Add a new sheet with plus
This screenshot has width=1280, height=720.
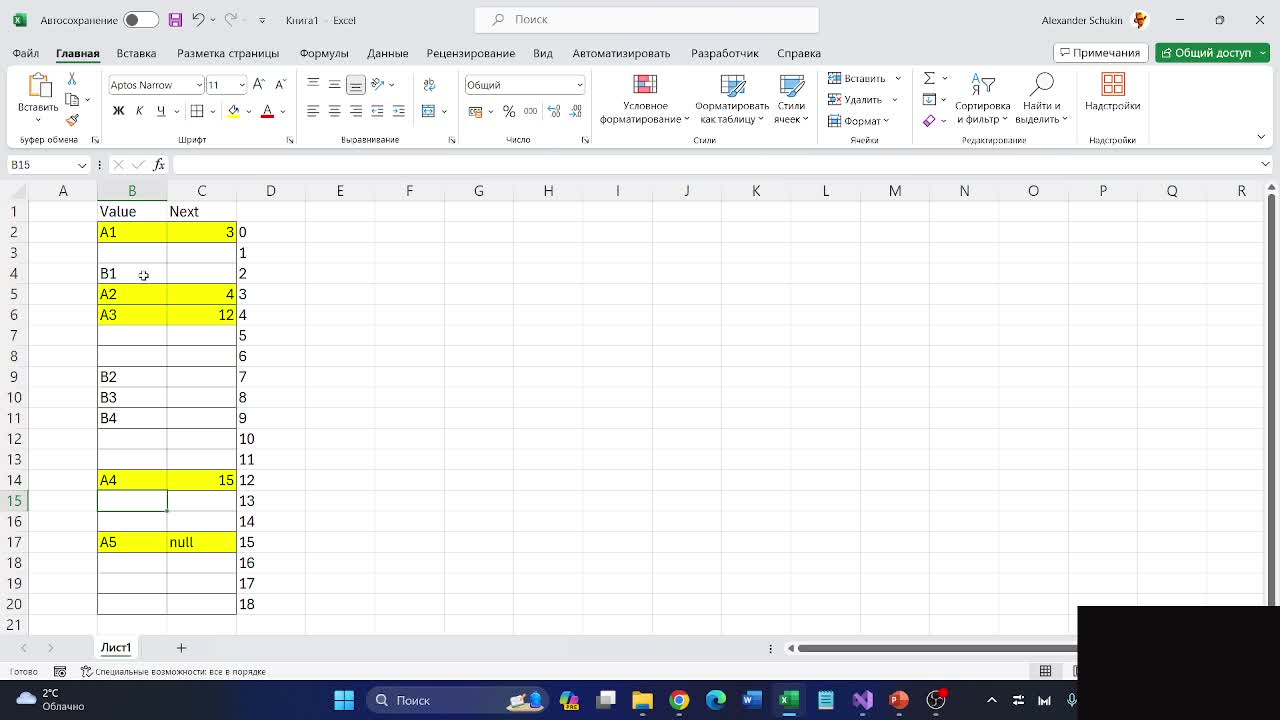pyautogui.click(x=181, y=648)
